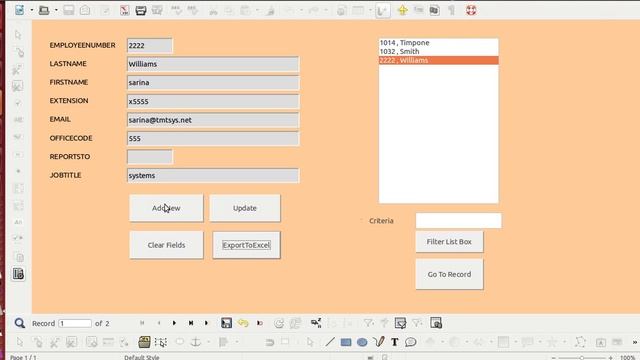Select the Rectangle drawing tool
This screenshot has width=640, height=360.
pos(346,342)
